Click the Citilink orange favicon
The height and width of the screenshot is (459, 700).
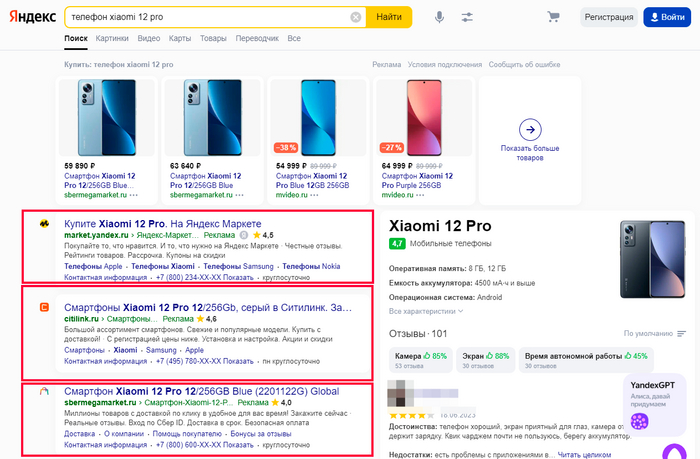coord(44,307)
